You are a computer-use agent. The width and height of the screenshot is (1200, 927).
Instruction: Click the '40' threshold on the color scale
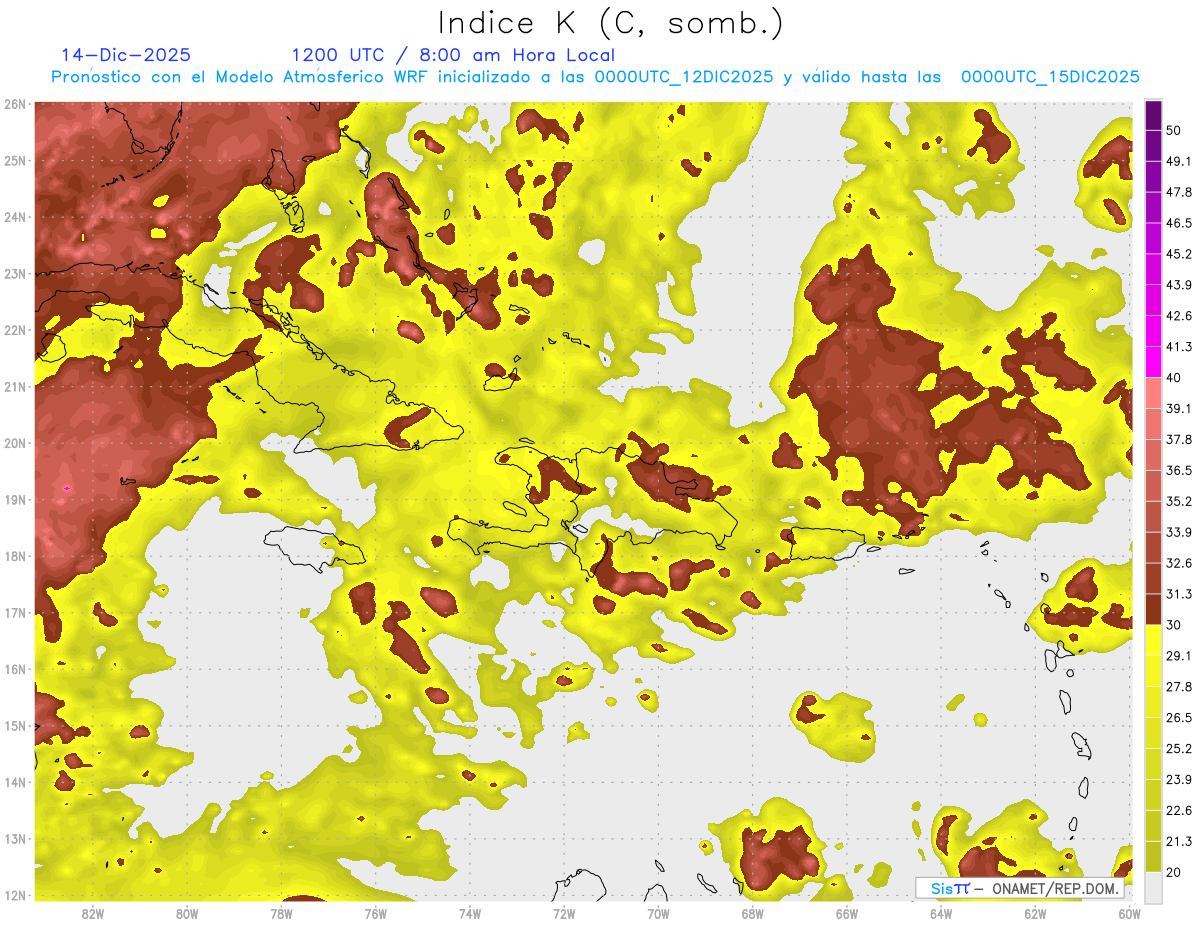(x=1176, y=377)
